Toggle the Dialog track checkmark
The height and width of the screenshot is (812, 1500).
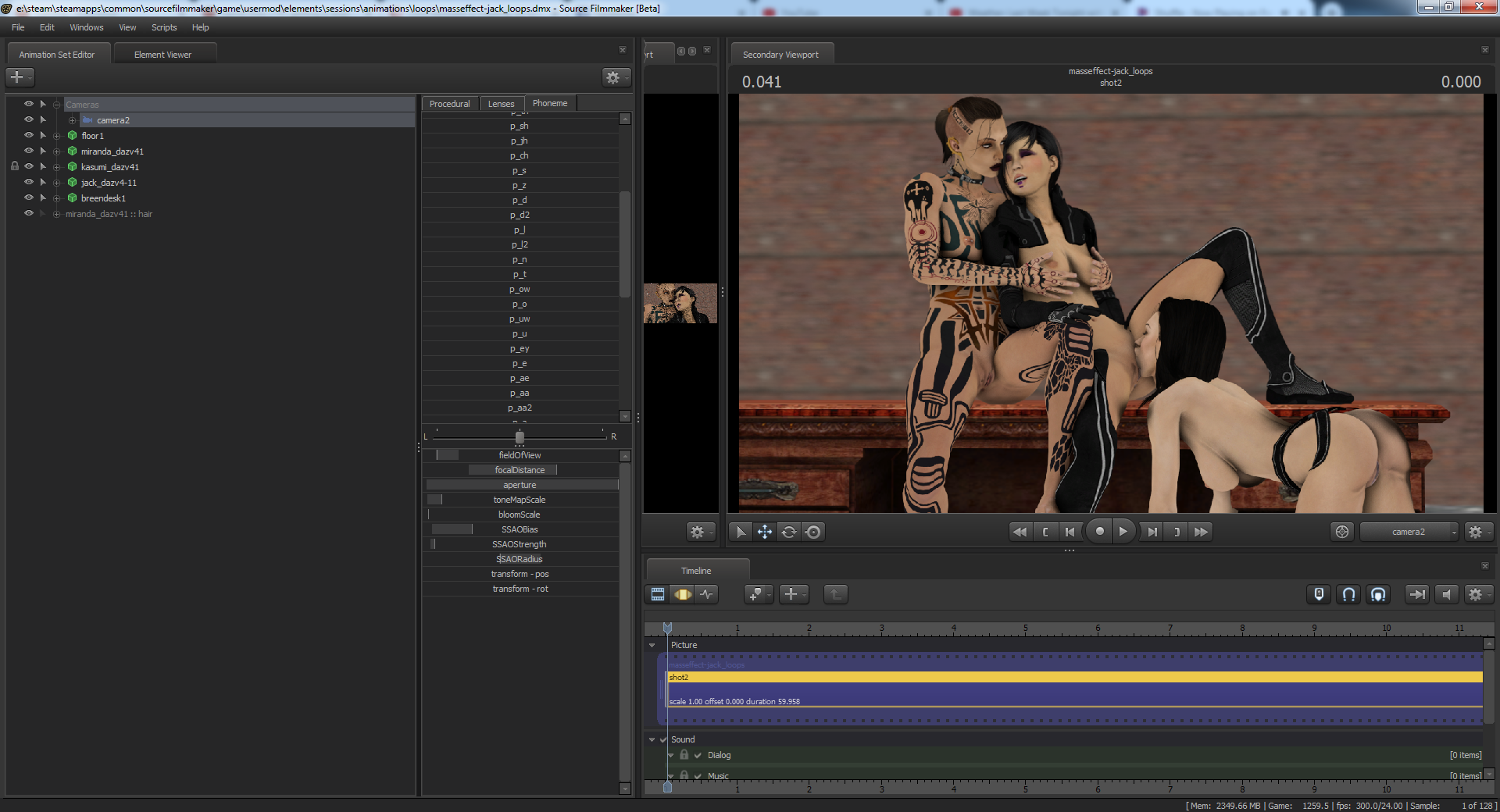click(698, 755)
